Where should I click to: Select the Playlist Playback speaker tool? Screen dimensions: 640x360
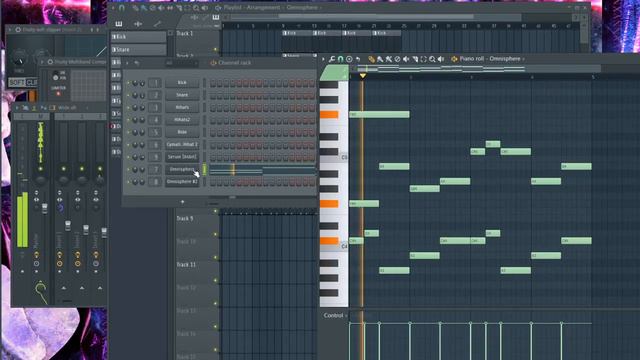click(x=205, y=8)
